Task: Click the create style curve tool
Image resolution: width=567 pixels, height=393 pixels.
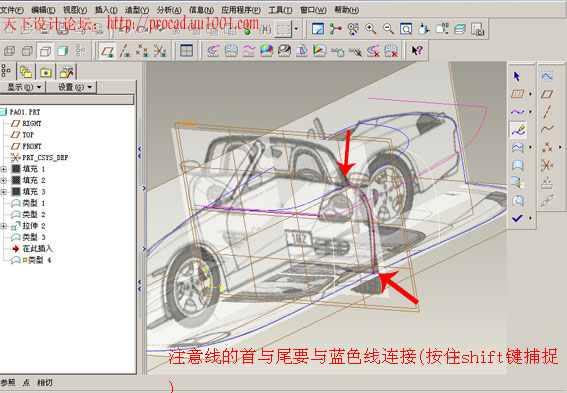Action: point(517,112)
